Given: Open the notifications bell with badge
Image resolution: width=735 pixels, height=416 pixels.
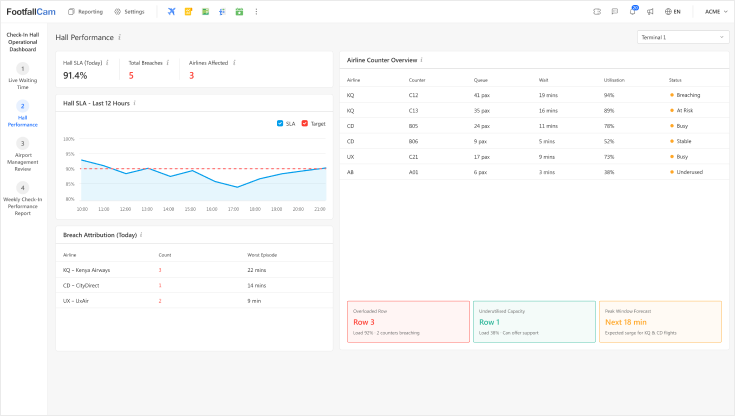Looking at the screenshot, I should [x=632, y=11].
